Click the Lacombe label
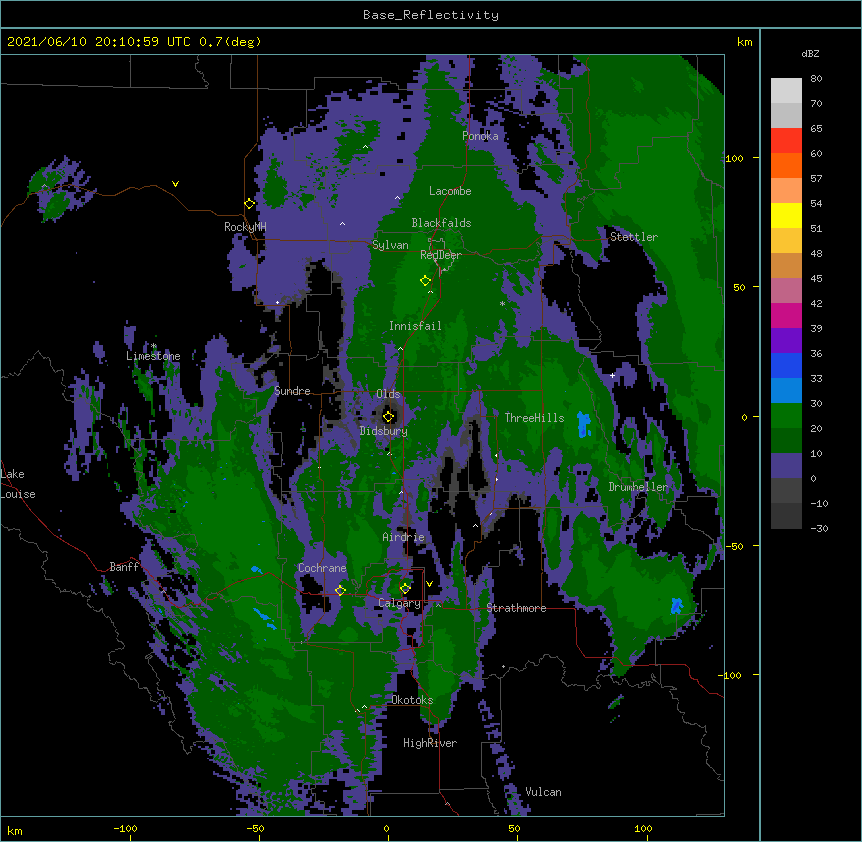This screenshot has height=842, width=862. click(x=450, y=191)
